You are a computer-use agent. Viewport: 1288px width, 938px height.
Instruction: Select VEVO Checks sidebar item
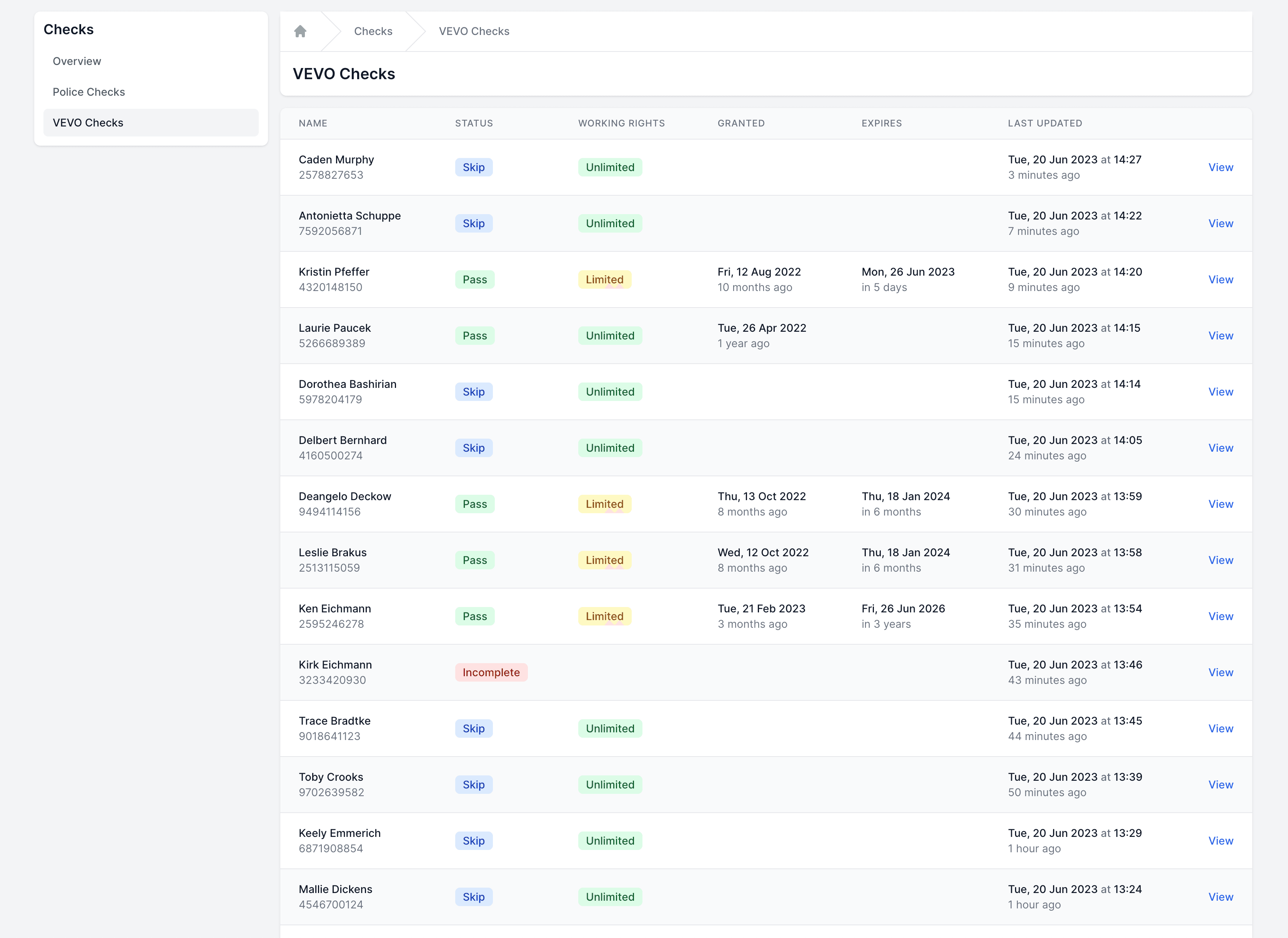click(x=88, y=123)
